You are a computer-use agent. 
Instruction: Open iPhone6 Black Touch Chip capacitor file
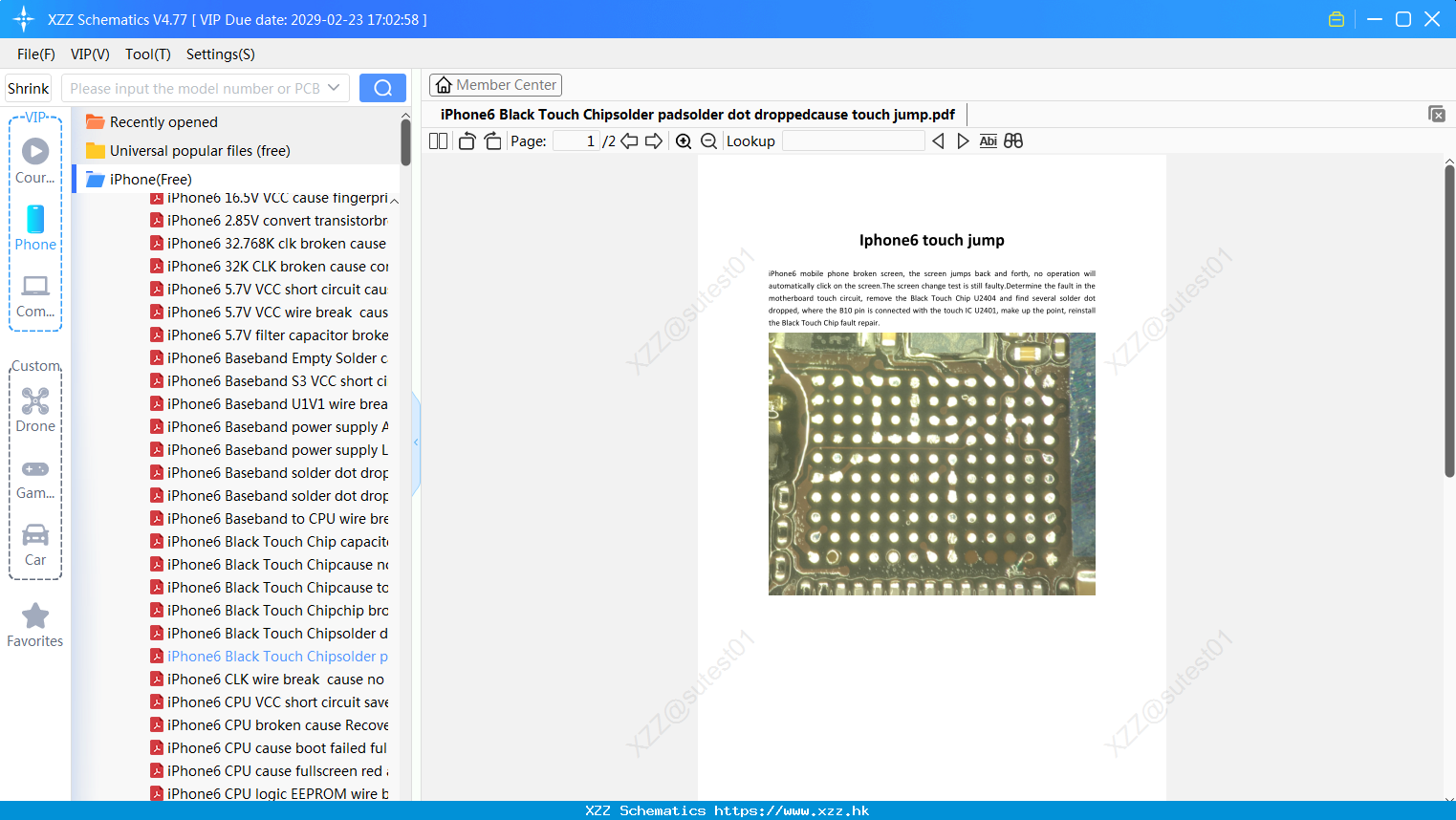(269, 542)
